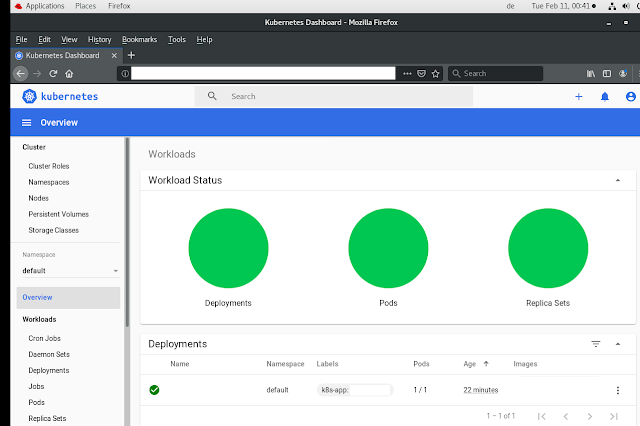Viewport: 640px width, 426px height.
Task: Open the user account icon
Action: coord(630,97)
